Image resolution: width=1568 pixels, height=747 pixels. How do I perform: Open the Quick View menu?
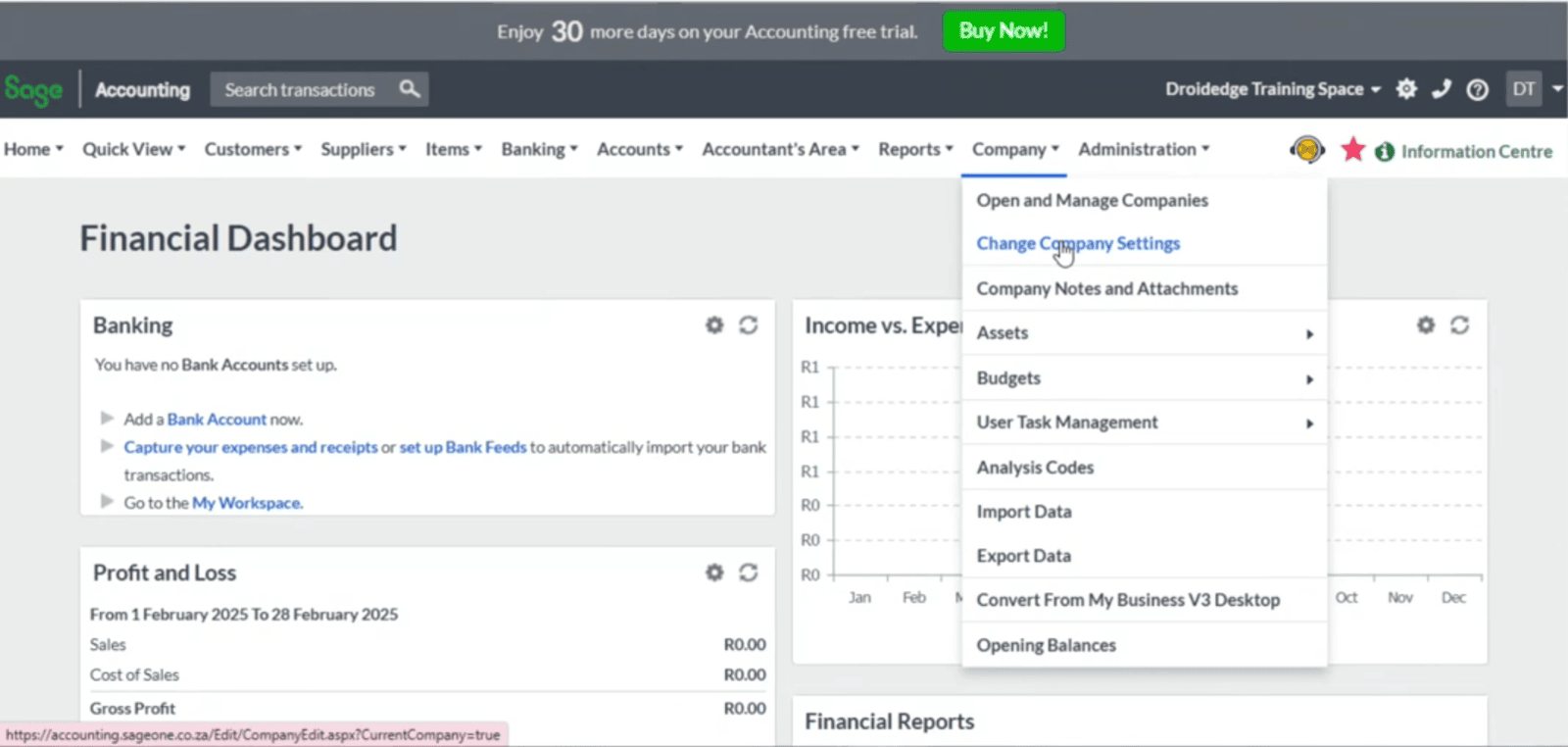coord(133,149)
